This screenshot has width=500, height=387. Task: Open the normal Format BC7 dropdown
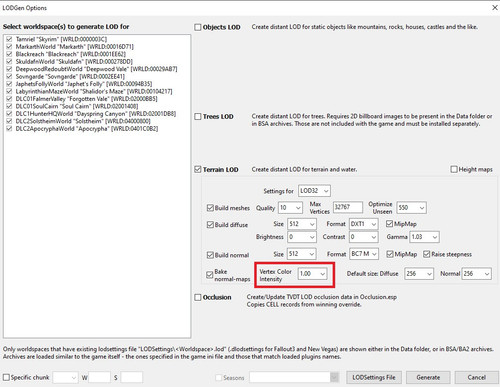(x=364, y=254)
